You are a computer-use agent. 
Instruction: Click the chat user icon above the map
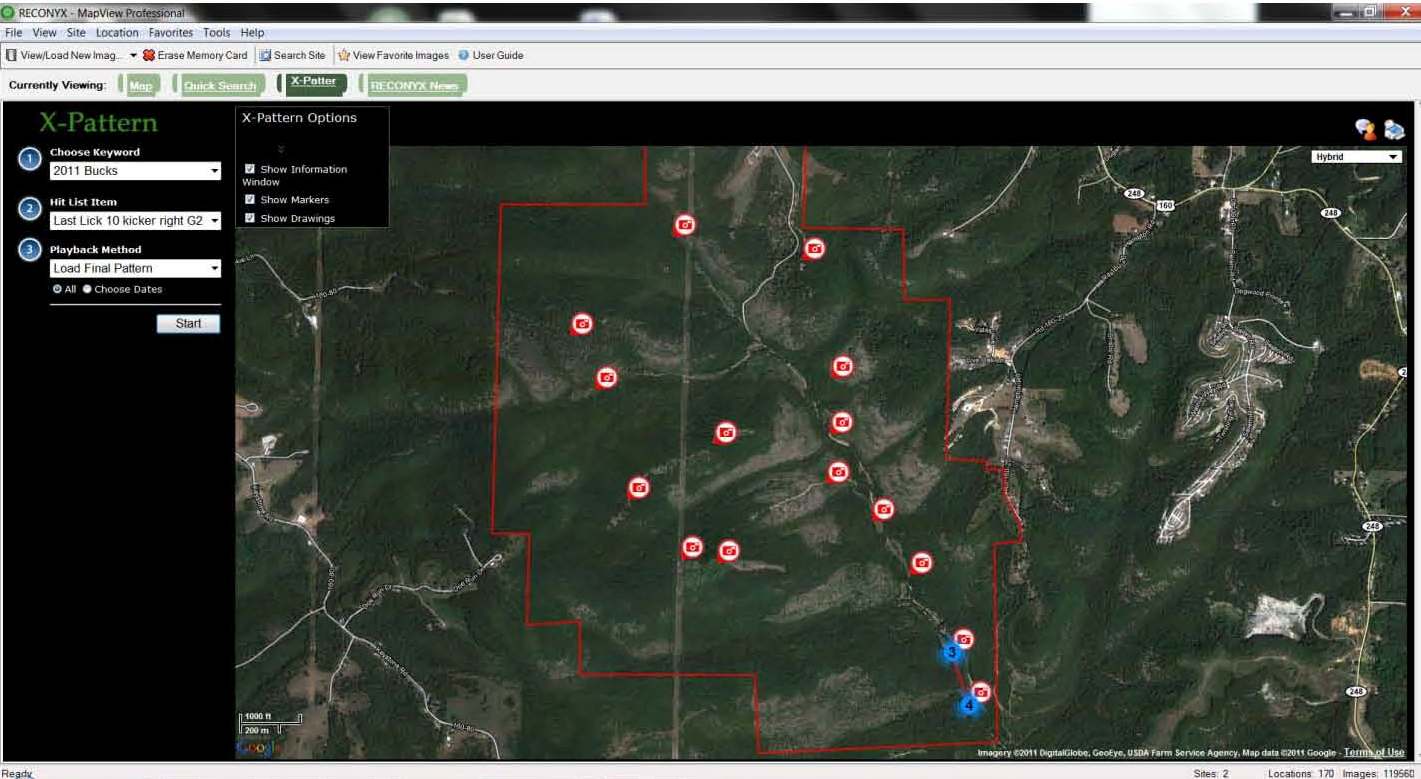[x=1365, y=128]
